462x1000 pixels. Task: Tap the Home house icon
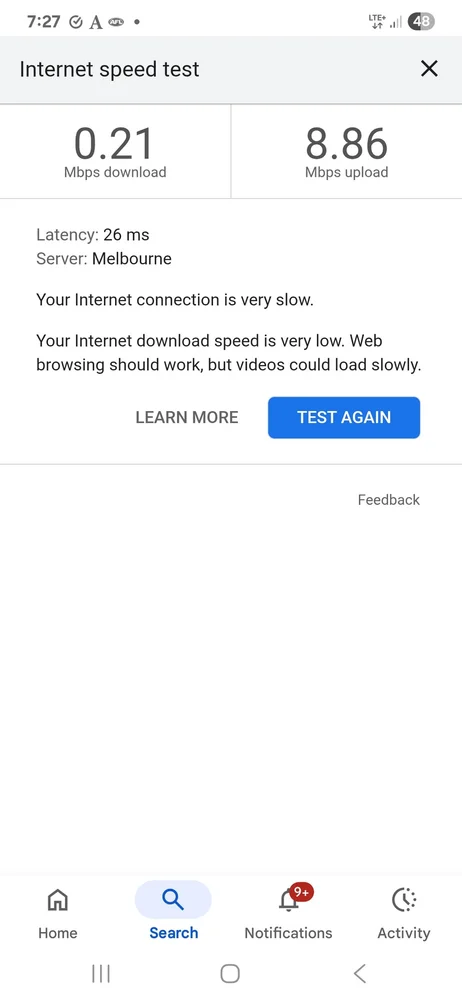coord(57,899)
